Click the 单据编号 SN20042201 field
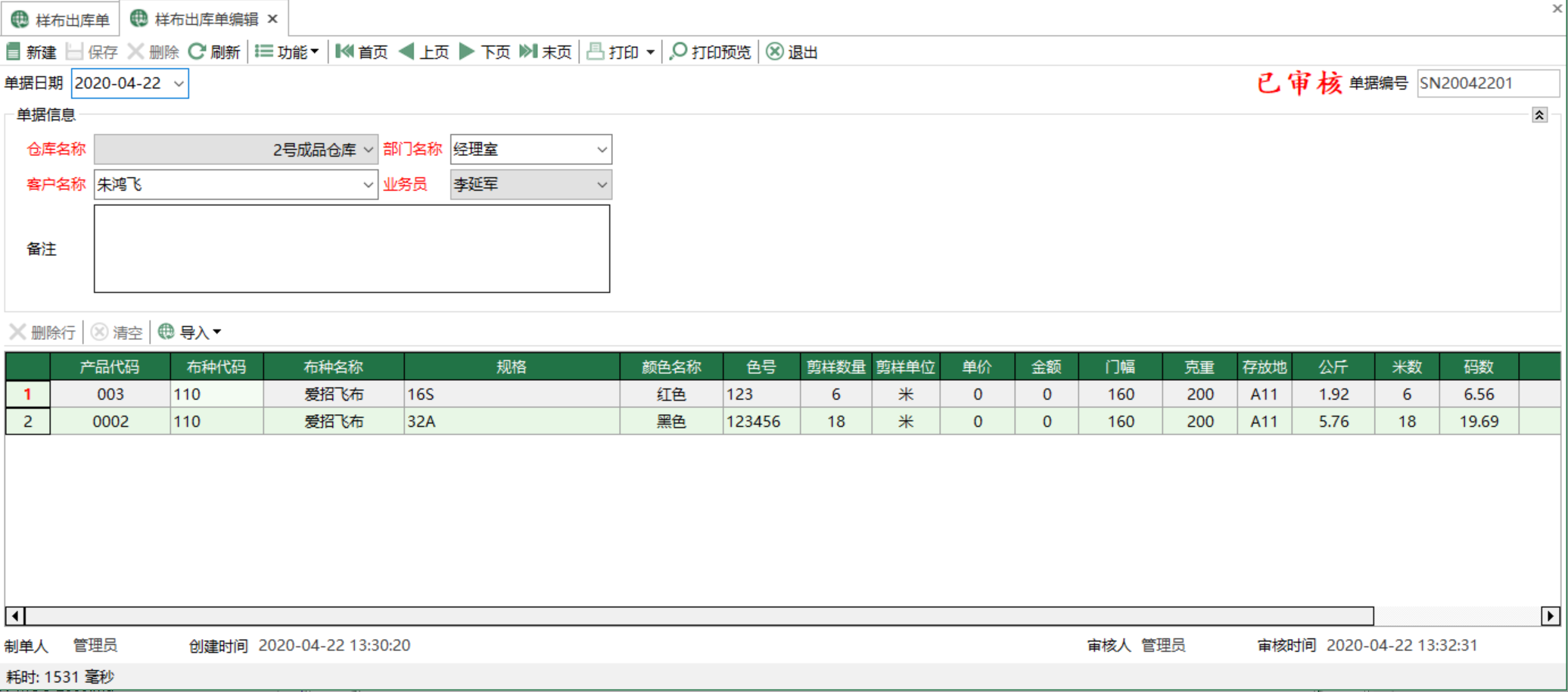This screenshot has height=692, width=1568. pyautogui.click(x=1488, y=83)
